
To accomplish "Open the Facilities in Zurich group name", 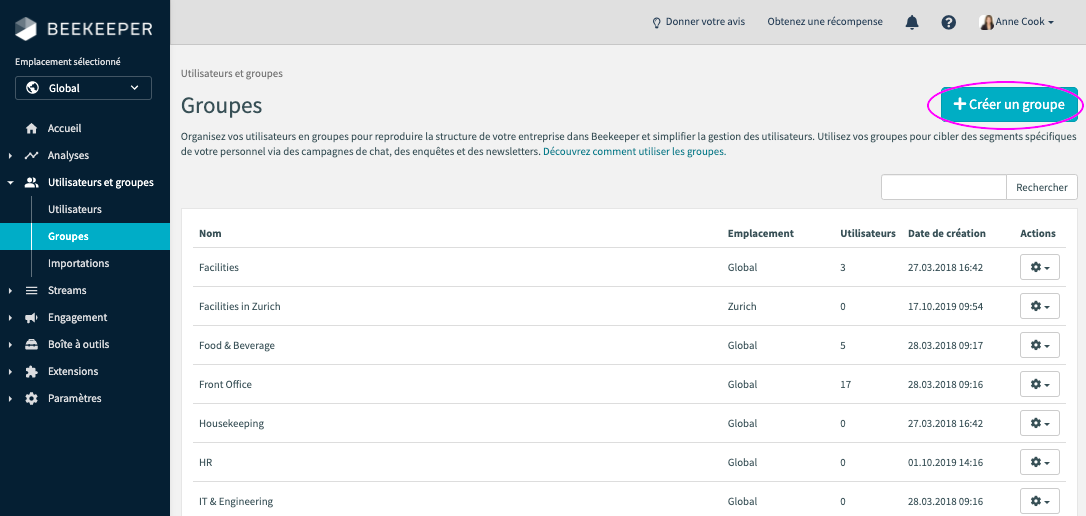I will (x=240, y=306).
